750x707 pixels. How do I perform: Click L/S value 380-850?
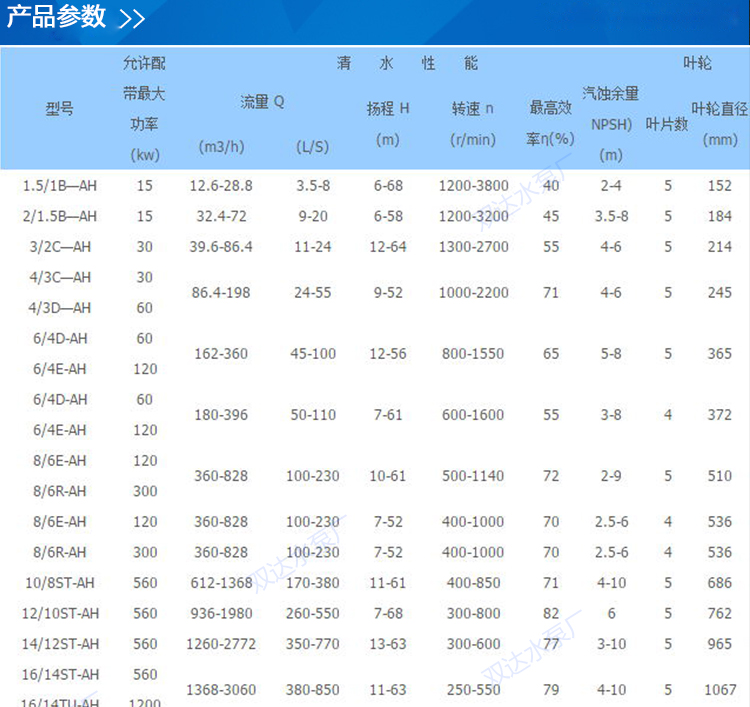click(313, 690)
